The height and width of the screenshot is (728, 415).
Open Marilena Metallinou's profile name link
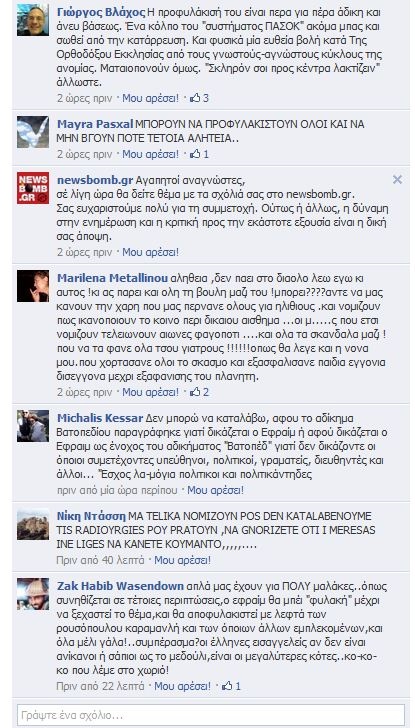(x=113, y=278)
